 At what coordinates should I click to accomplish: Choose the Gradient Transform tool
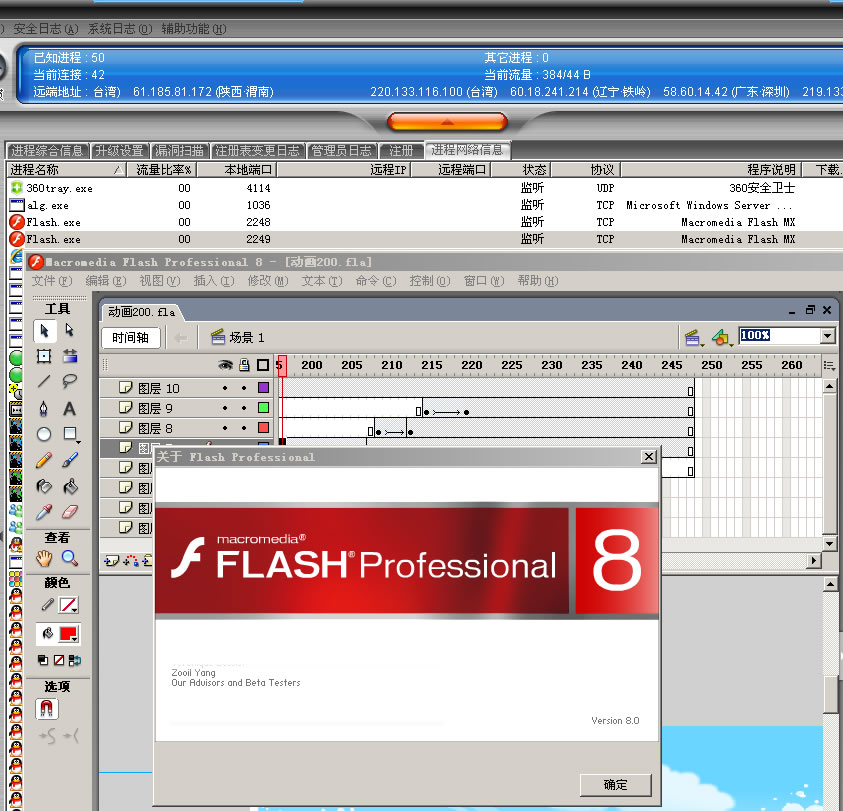(x=70, y=355)
